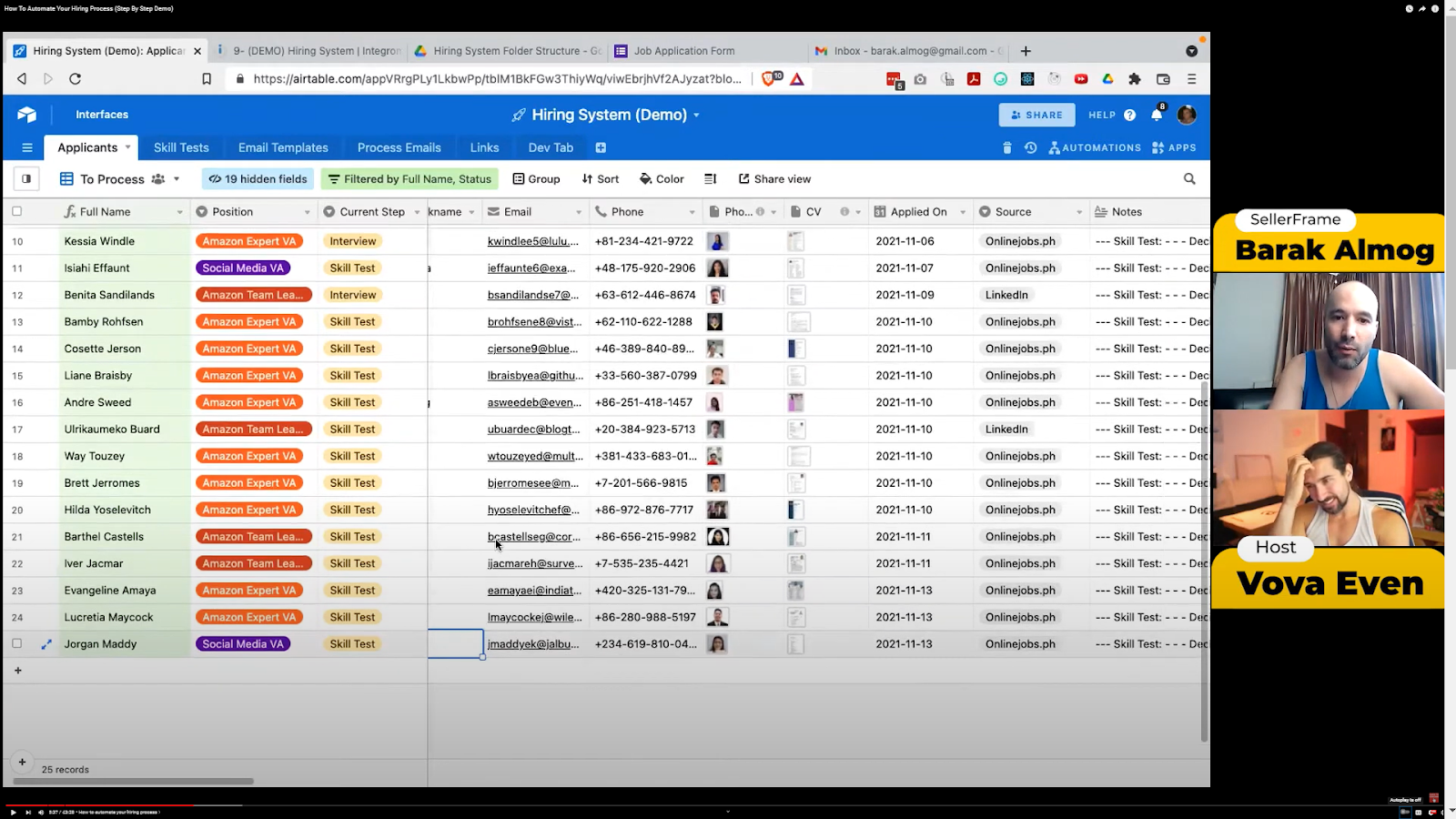Play the video with play button
The height and width of the screenshot is (819, 1456).
13,812
